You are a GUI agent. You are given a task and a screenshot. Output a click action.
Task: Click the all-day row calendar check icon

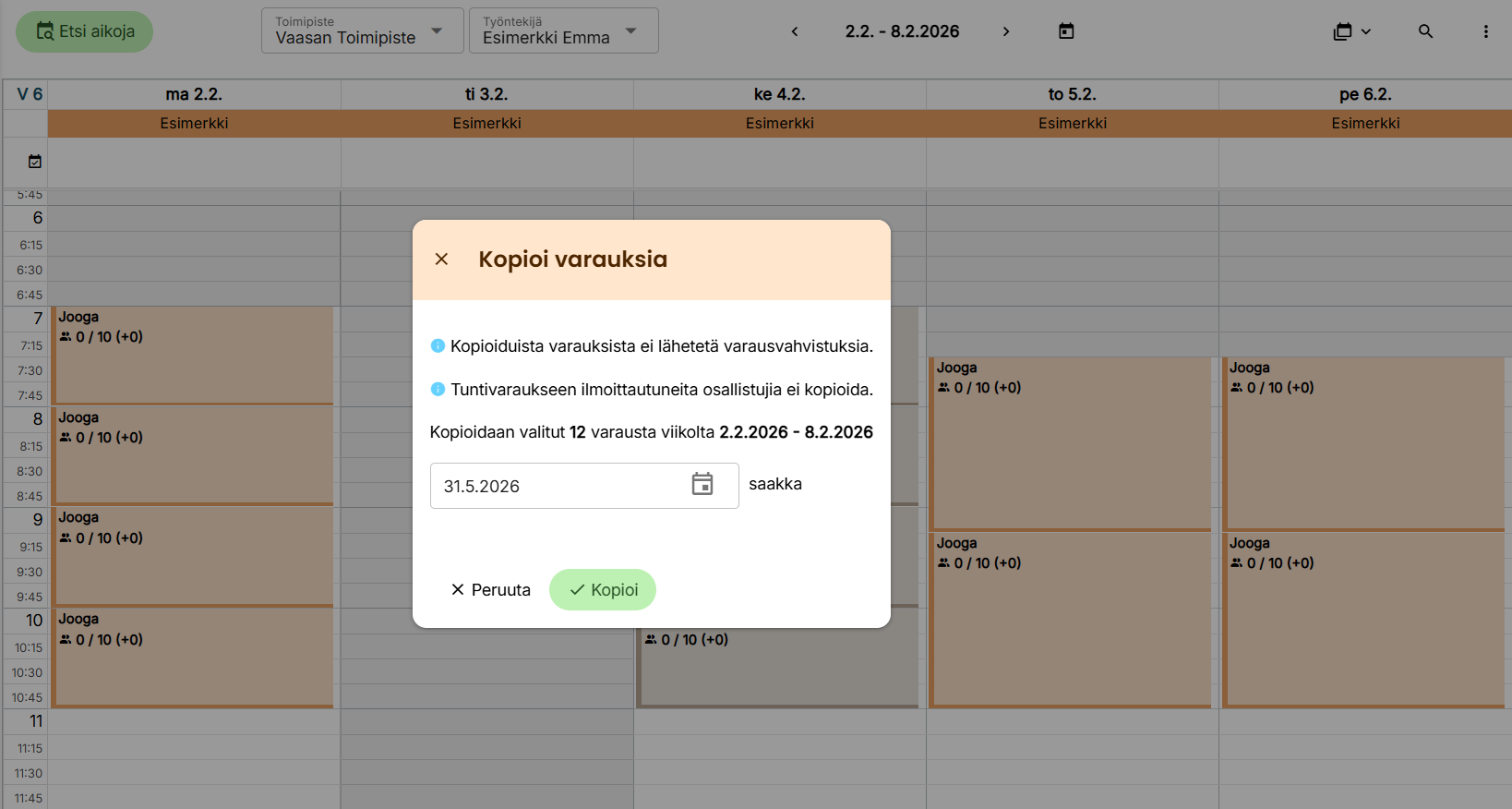click(35, 162)
